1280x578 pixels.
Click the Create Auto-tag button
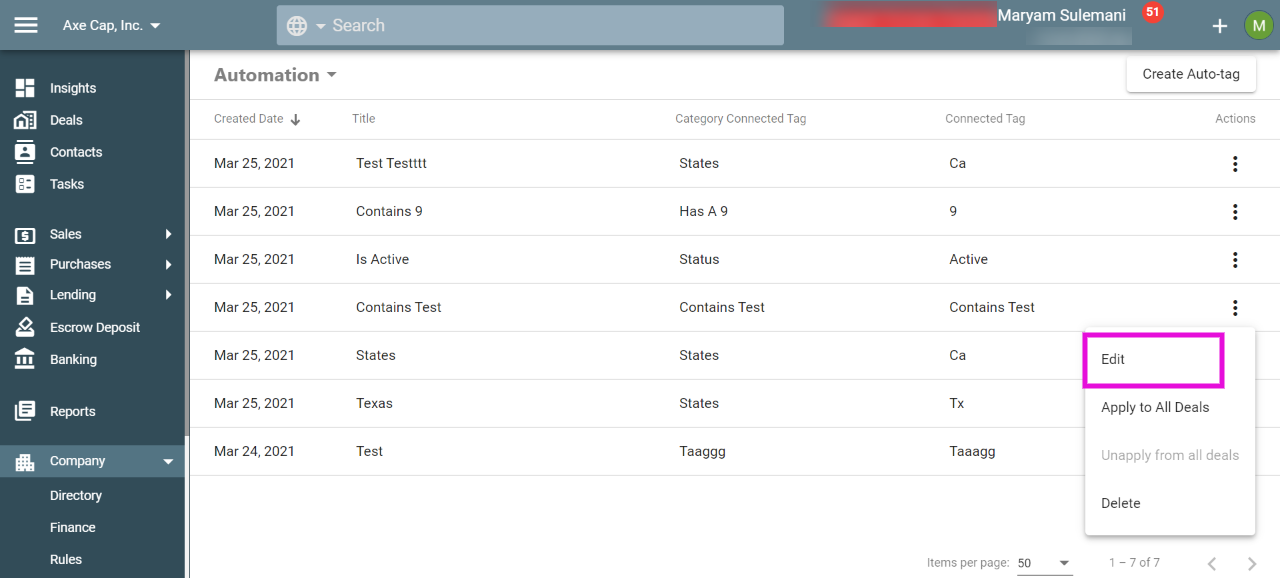click(1191, 74)
